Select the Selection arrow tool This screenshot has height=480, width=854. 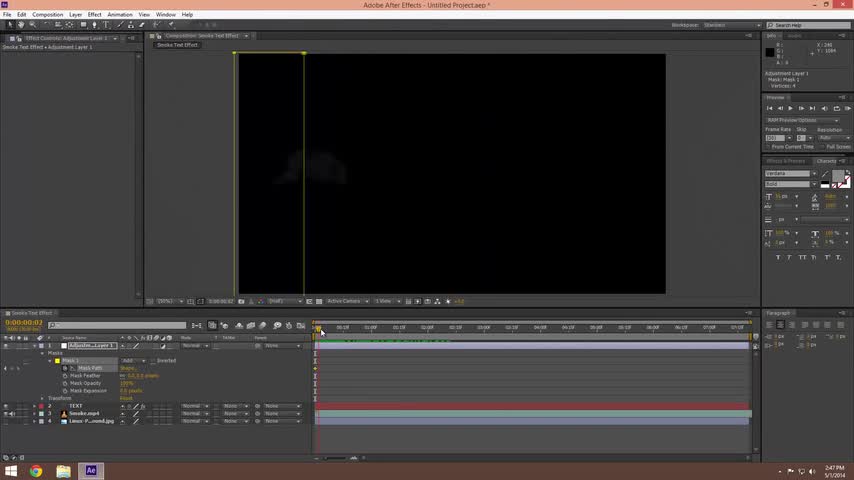(10, 25)
